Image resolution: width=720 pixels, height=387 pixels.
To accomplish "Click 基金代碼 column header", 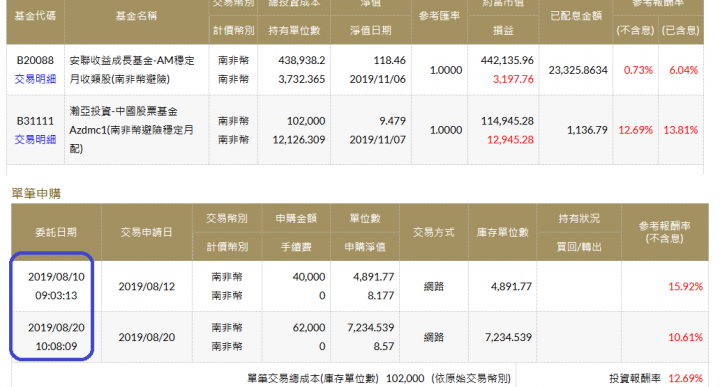I will tap(35, 16).
